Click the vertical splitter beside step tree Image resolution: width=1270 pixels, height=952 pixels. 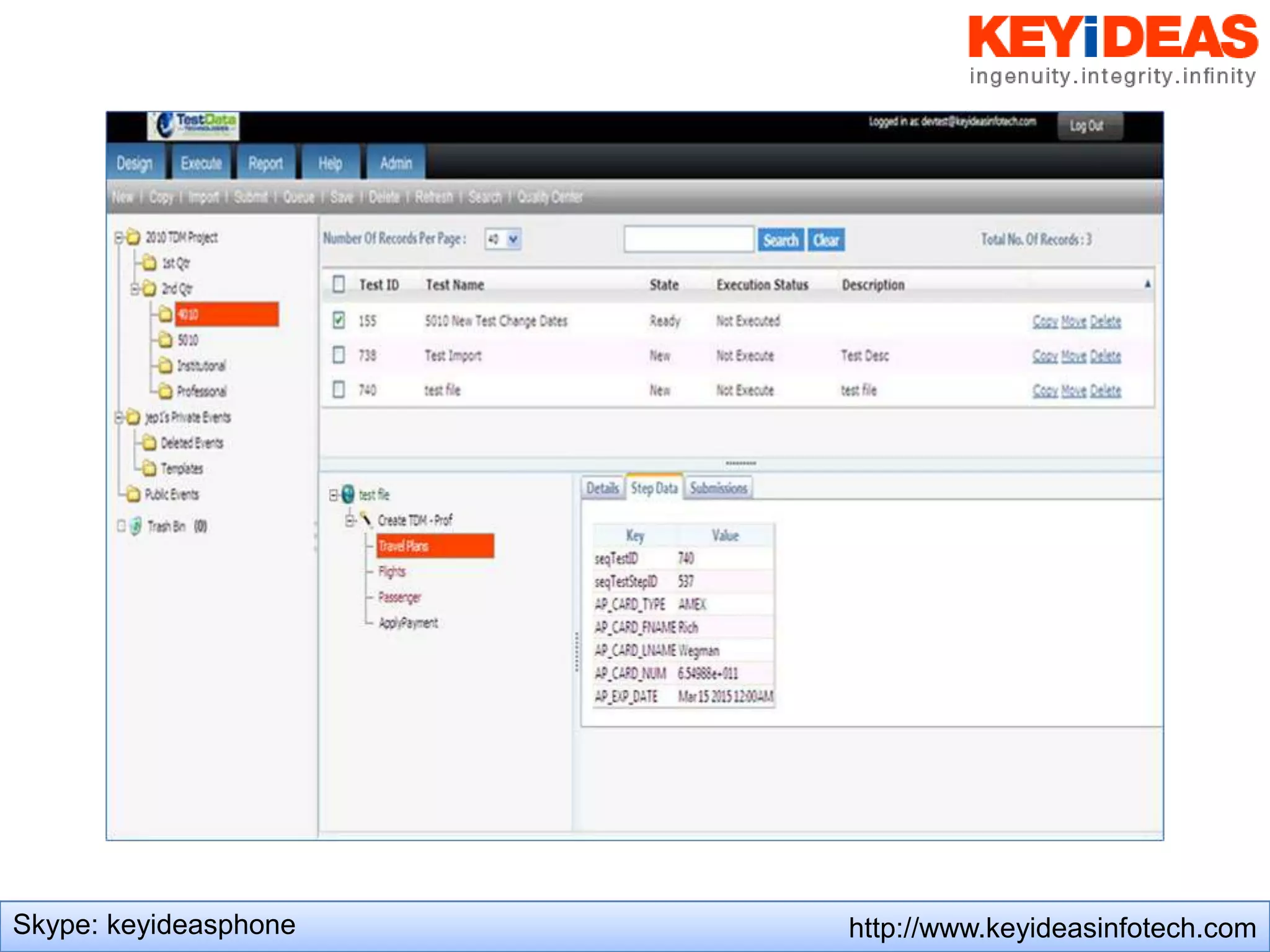577,652
